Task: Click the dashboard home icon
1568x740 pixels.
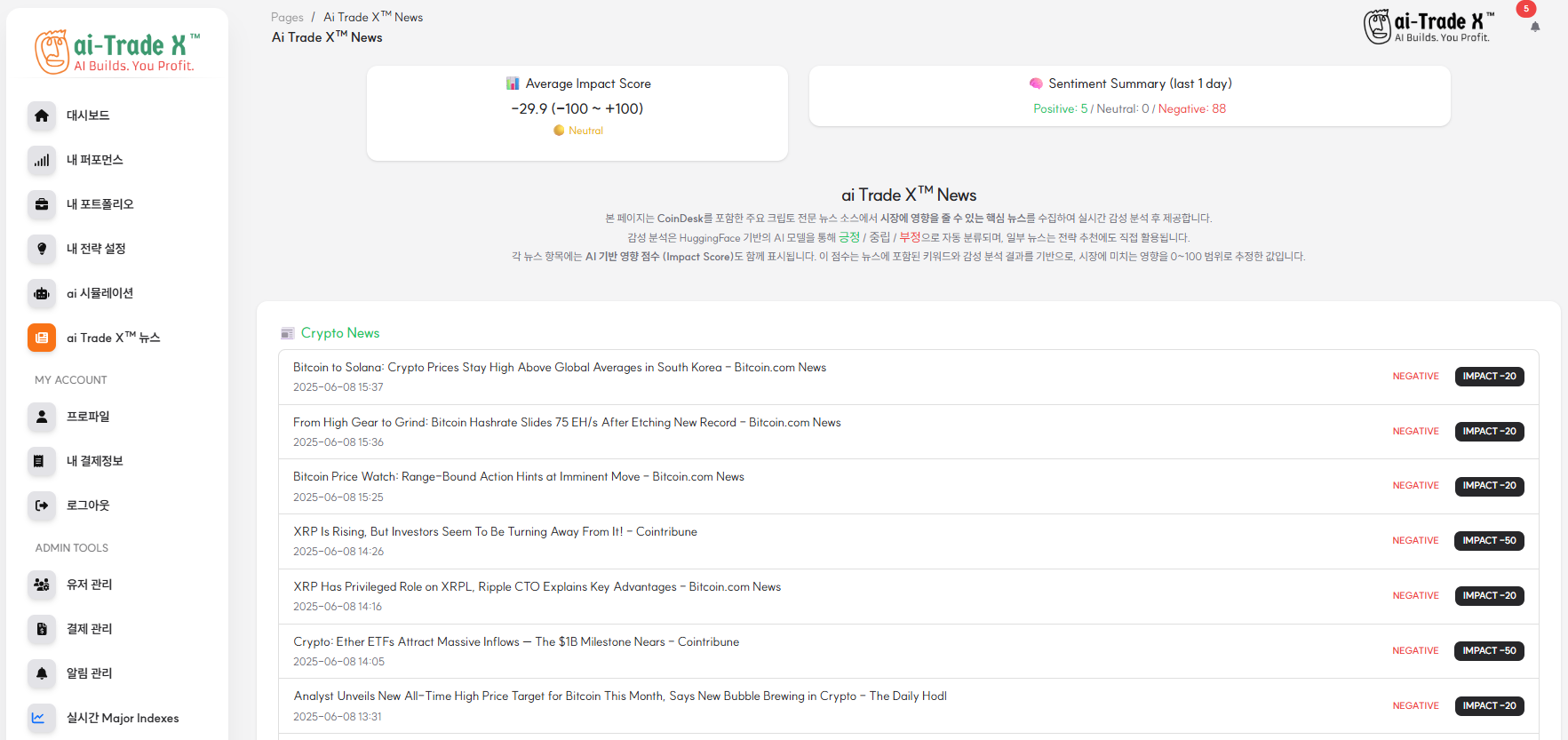Action: point(42,115)
